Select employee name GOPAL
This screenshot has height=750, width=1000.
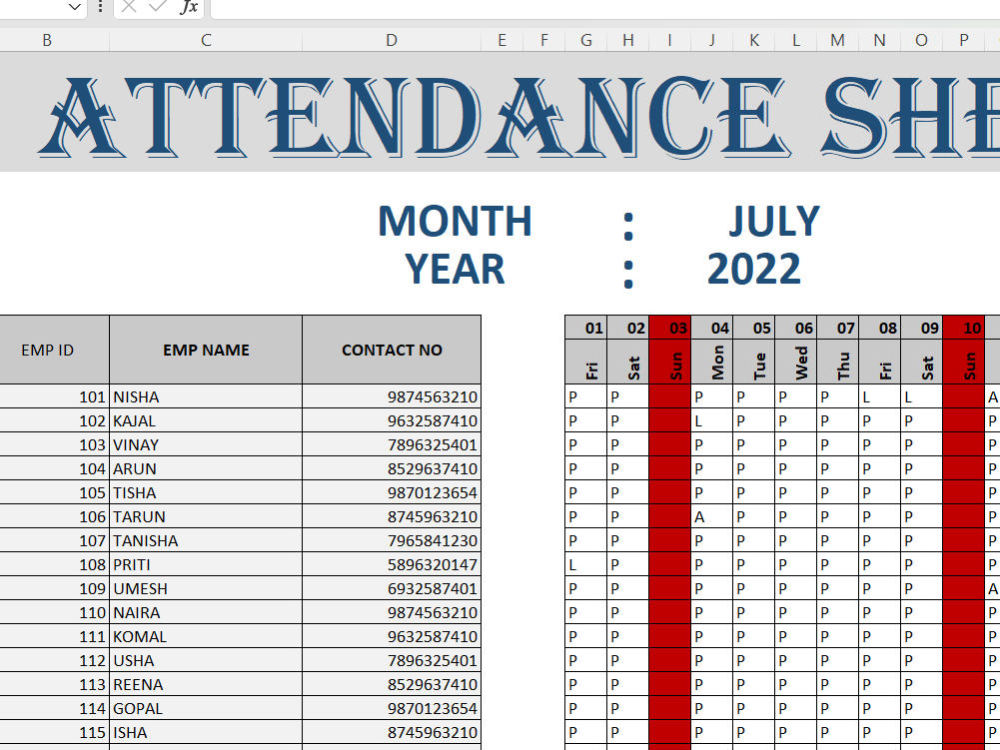pyautogui.click(x=206, y=708)
